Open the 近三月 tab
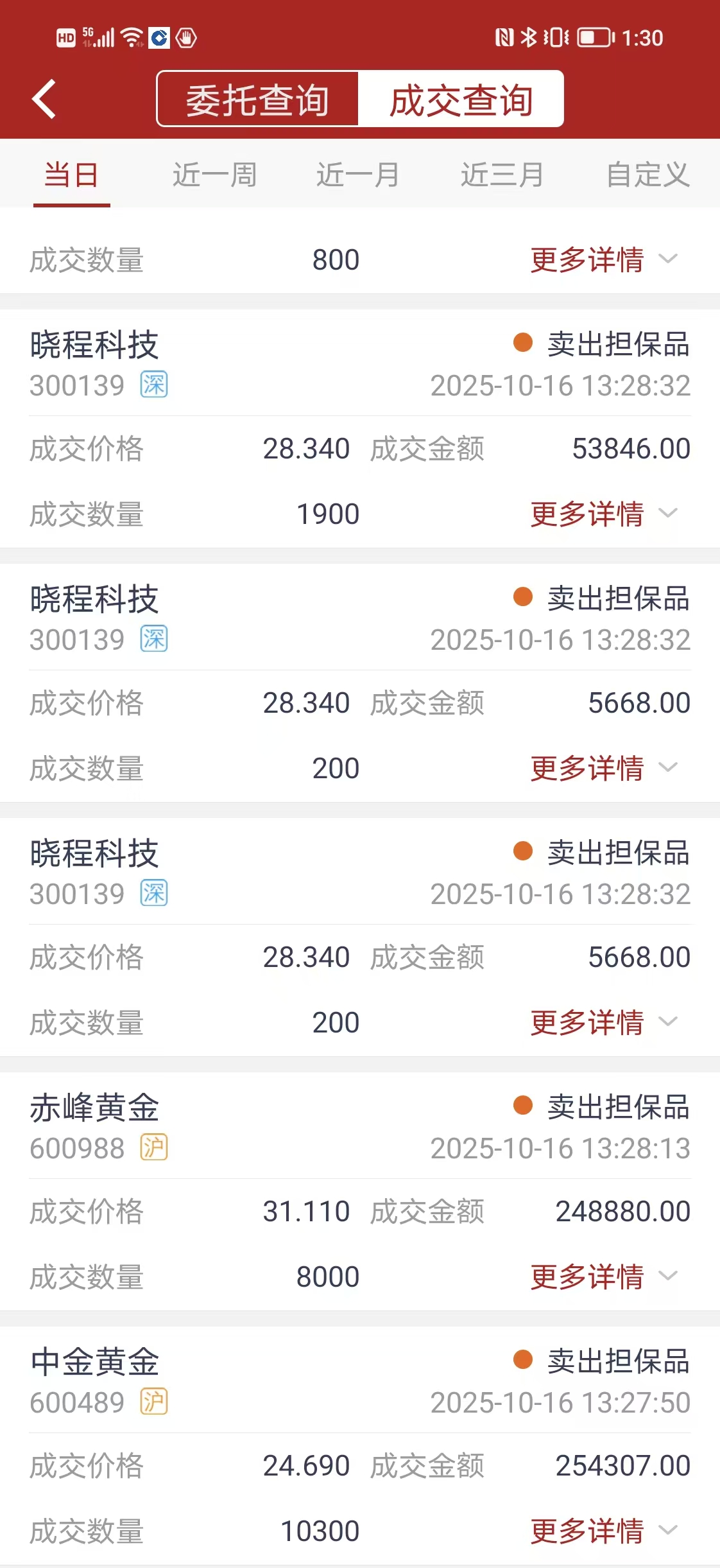Viewport: 720px width, 1568px height. point(502,175)
